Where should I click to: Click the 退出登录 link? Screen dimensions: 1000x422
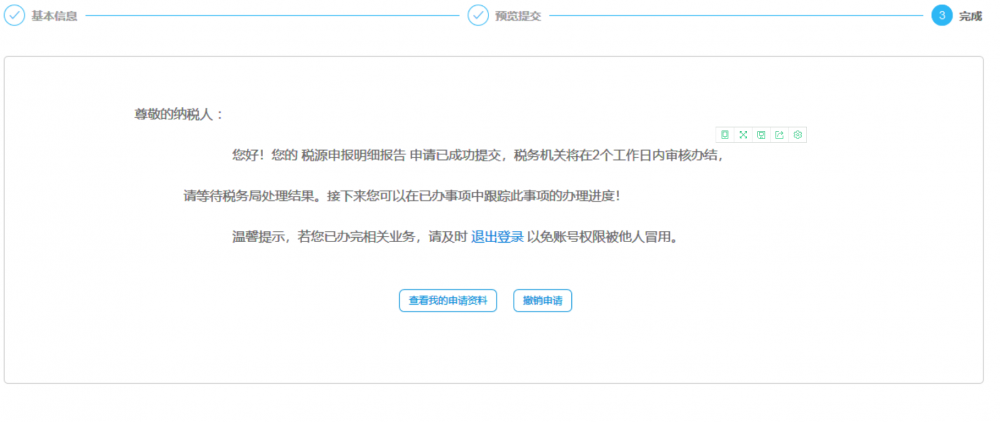(497, 238)
